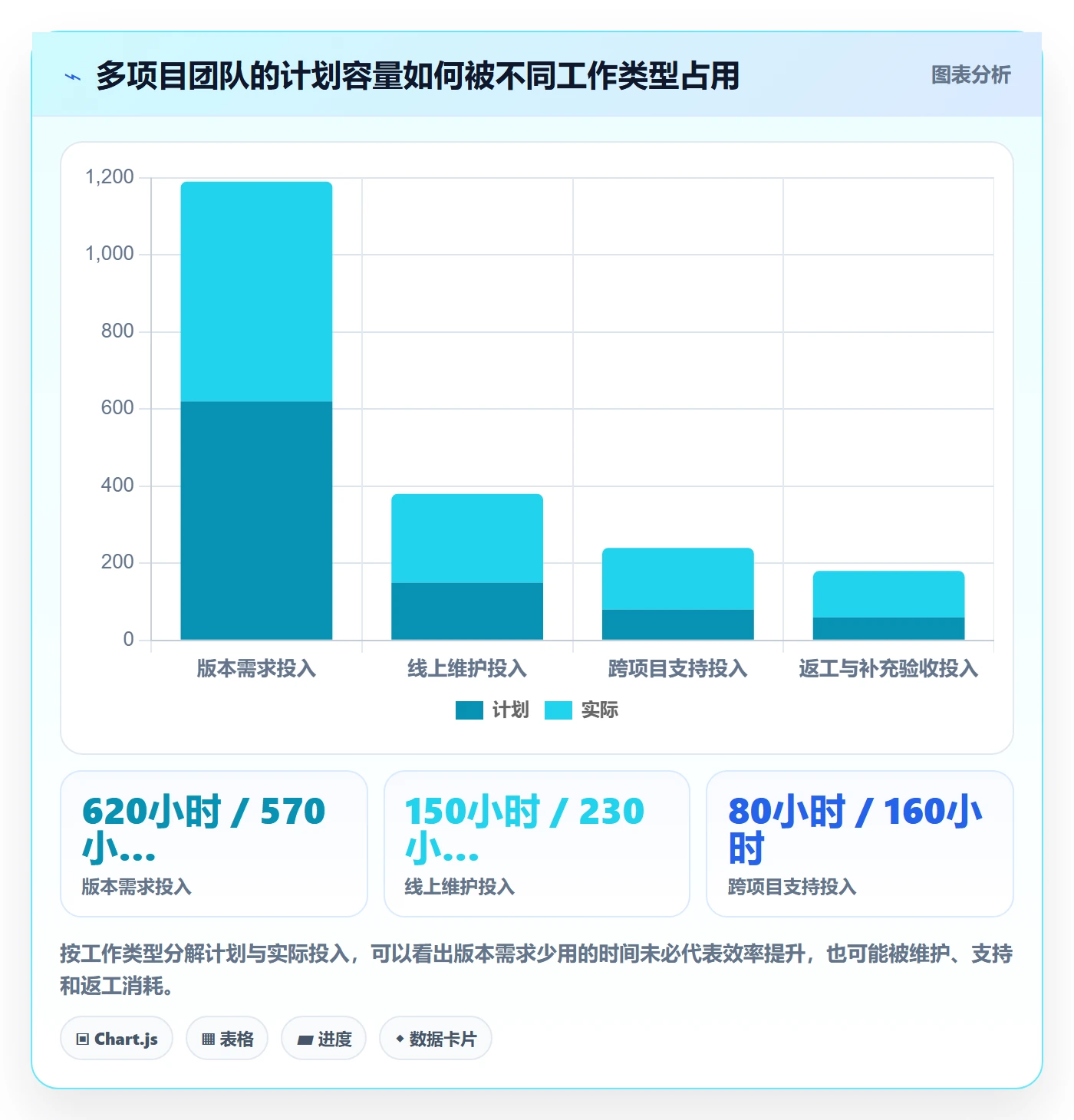Click the 计划 bar segment for 版本需求投入
The height and width of the screenshot is (1120, 1074).
(256, 521)
